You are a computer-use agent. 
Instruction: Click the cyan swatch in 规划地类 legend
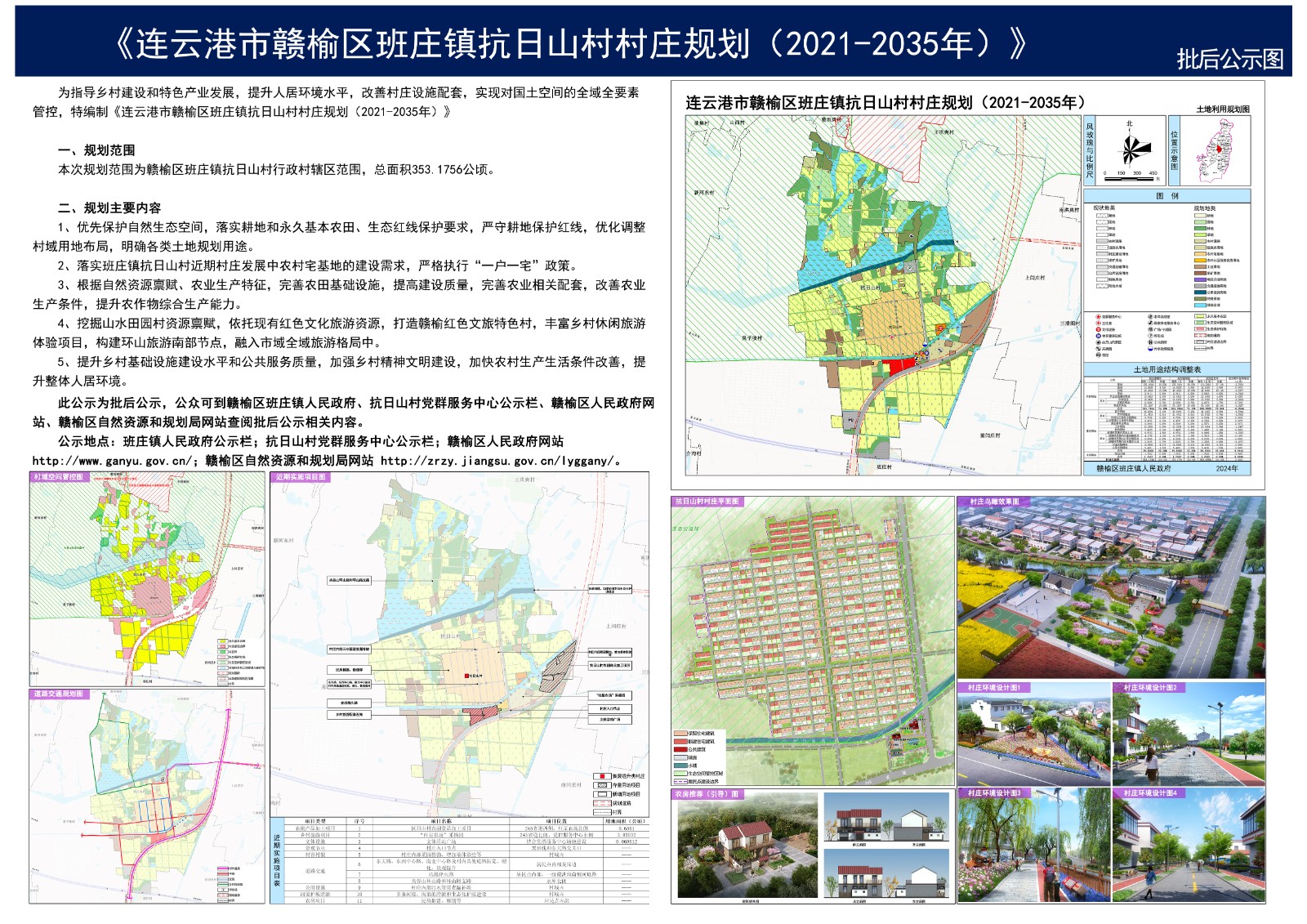tap(1199, 305)
